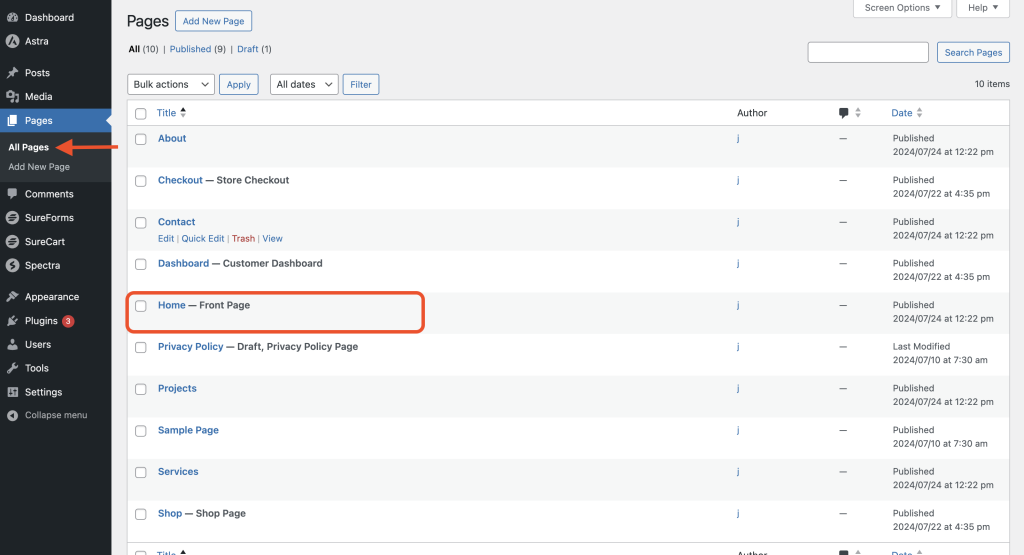Expand the Help panel

click(983, 8)
